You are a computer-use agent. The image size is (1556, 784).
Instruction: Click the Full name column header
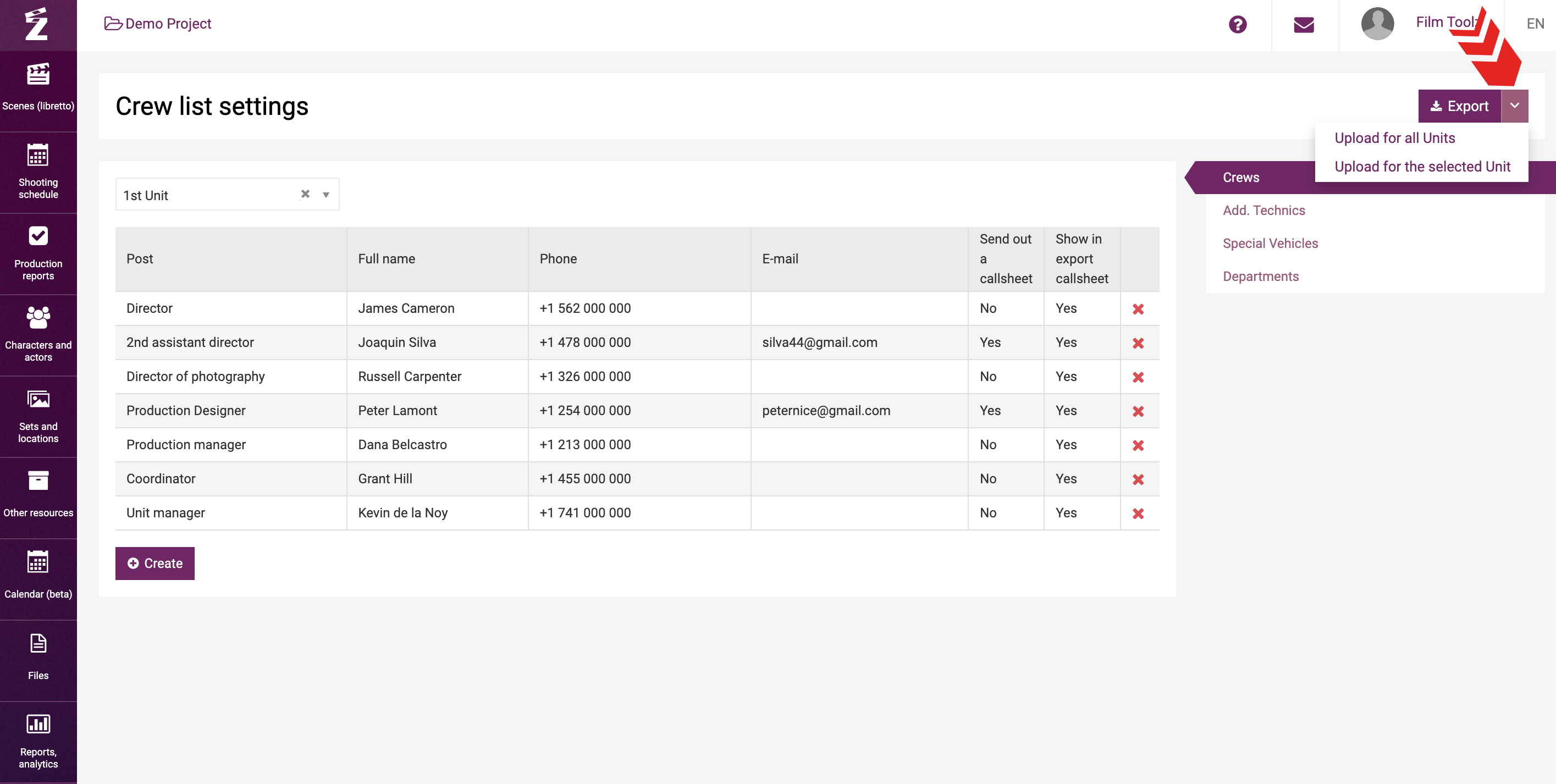tap(437, 259)
